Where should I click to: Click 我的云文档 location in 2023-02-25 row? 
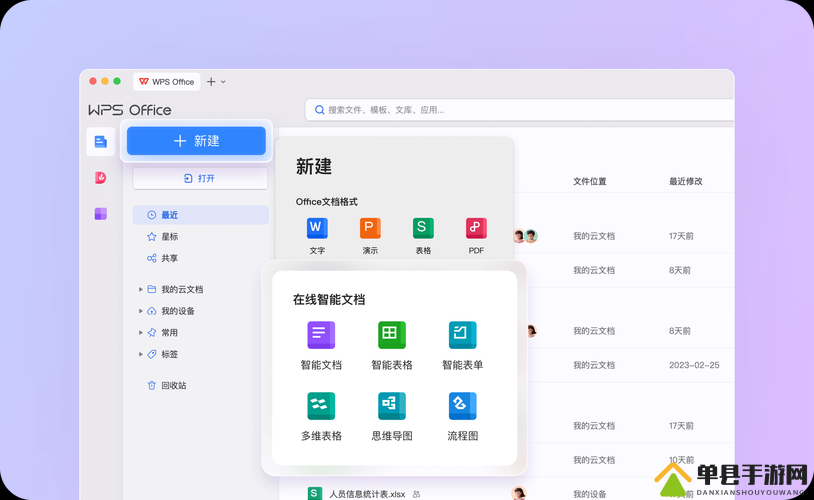tap(594, 365)
